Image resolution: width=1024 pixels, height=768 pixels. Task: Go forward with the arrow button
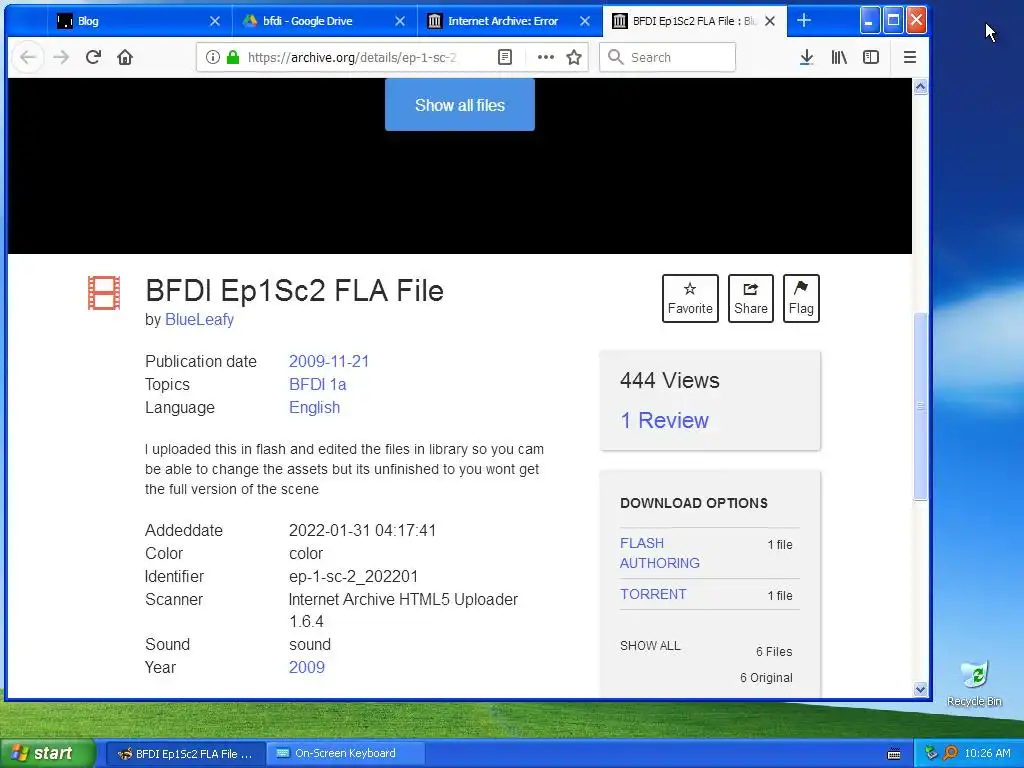pyautogui.click(x=61, y=57)
